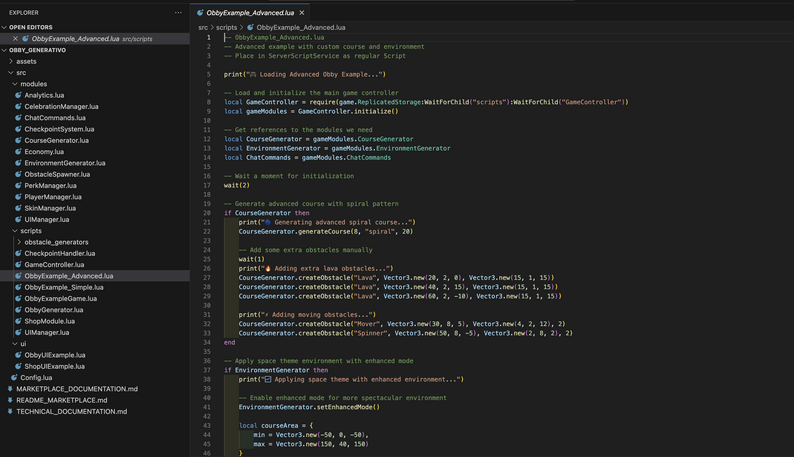This screenshot has height=457, width=794.
Task: Collapse the ui folder
Action: click(x=14, y=344)
